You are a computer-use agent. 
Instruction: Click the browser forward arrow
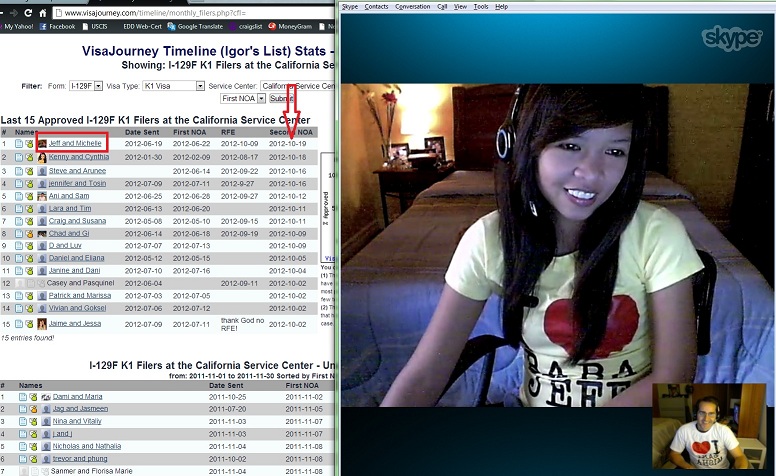click(x=13, y=13)
